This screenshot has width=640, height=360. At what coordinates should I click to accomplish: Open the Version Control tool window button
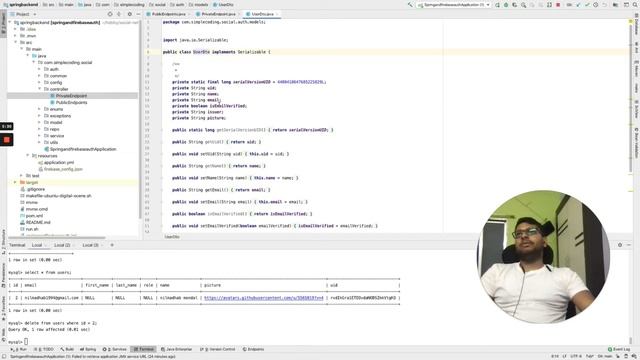[x=218, y=349]
